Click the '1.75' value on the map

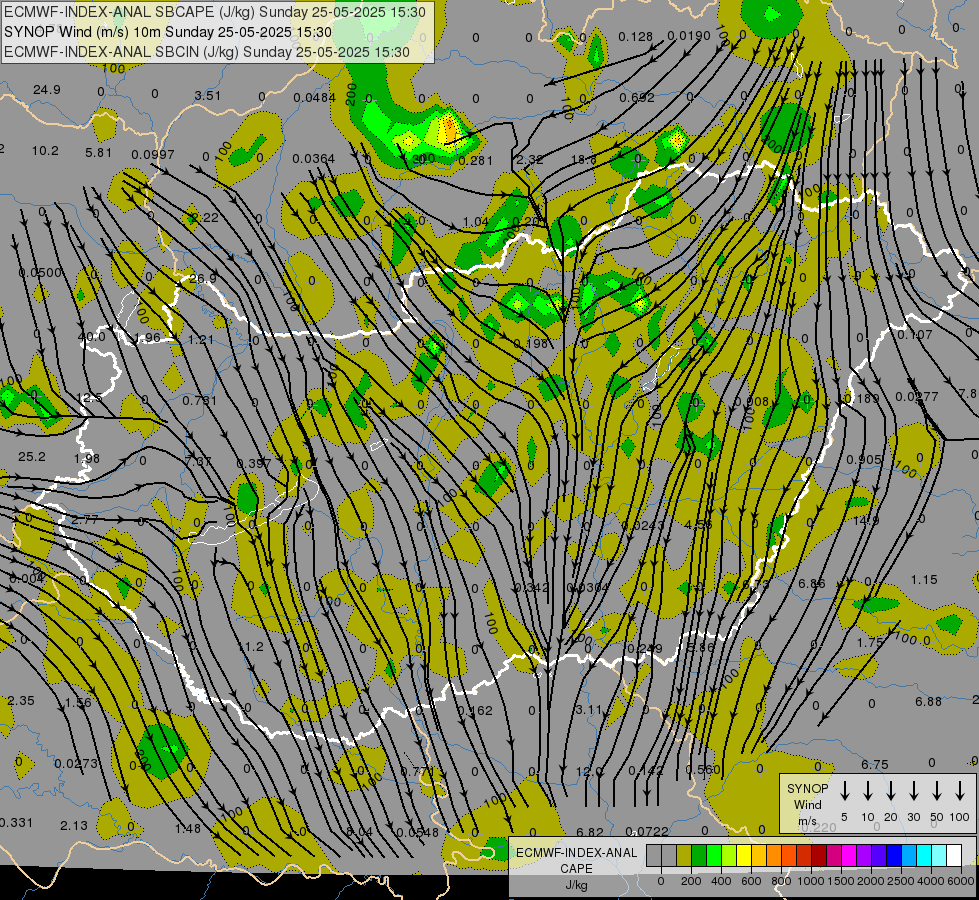(x=870, y=642)
